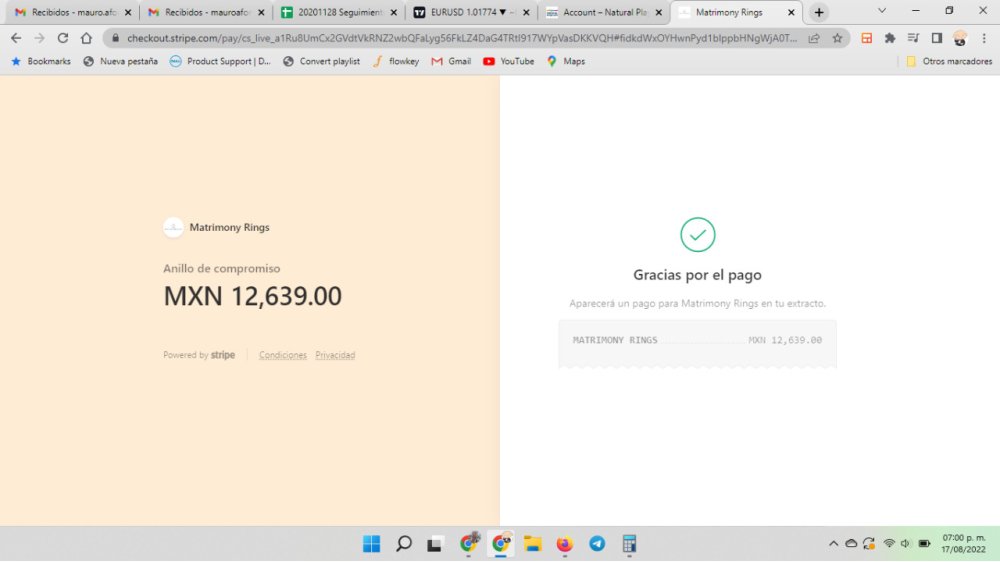Share this page via share icon
This screenshot has height=562, width=1000.
(x=815, y=38)
